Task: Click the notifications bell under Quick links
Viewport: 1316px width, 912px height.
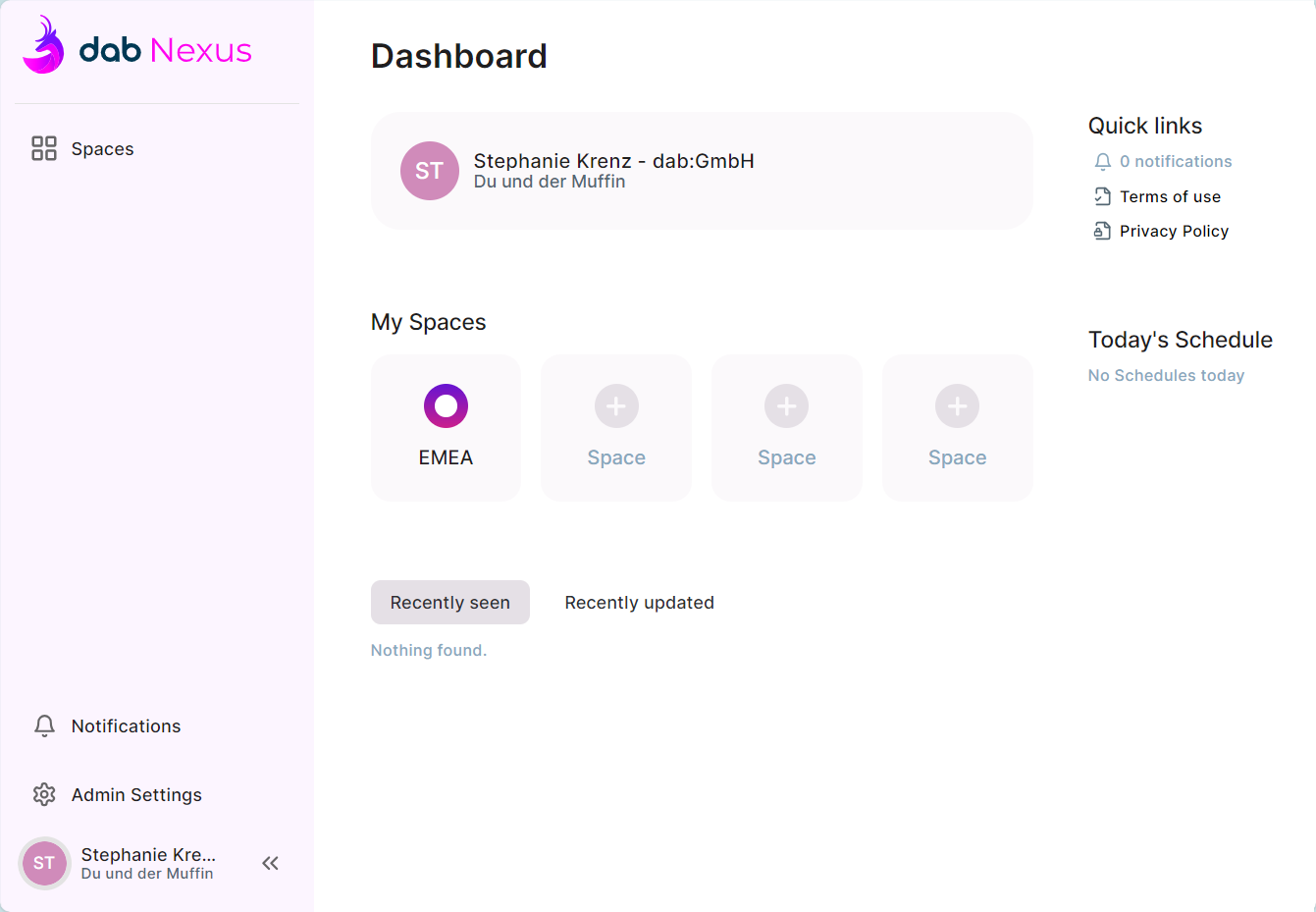Action: (x=1102, y=161)
